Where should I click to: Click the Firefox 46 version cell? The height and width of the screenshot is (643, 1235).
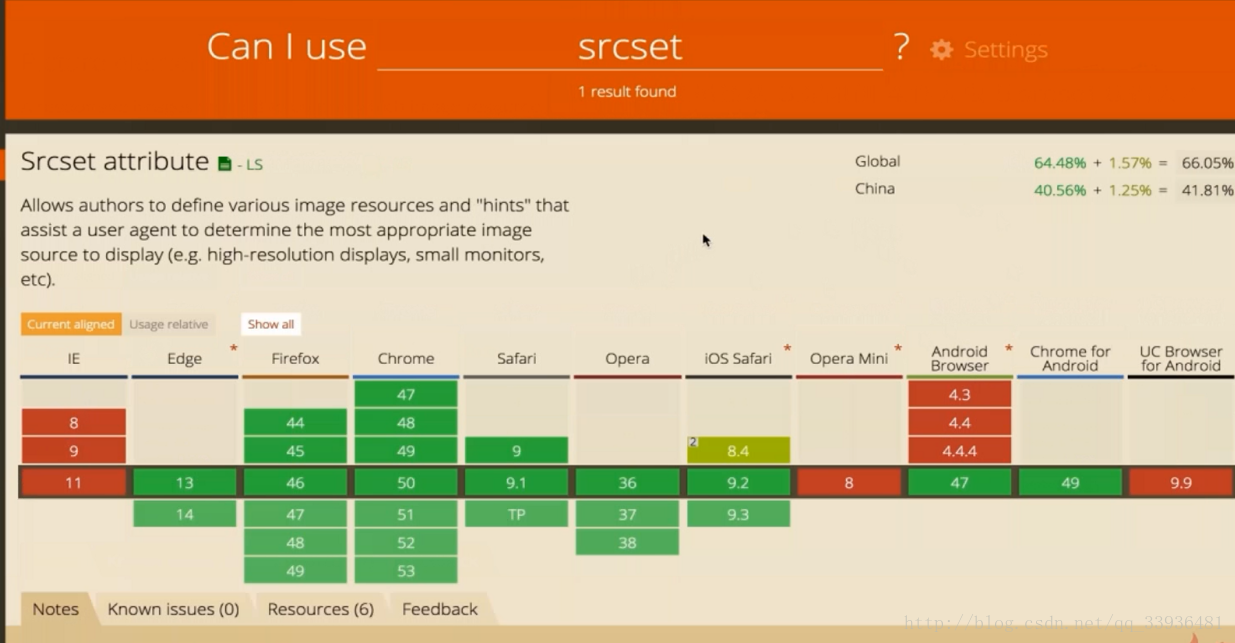point(295,482)
